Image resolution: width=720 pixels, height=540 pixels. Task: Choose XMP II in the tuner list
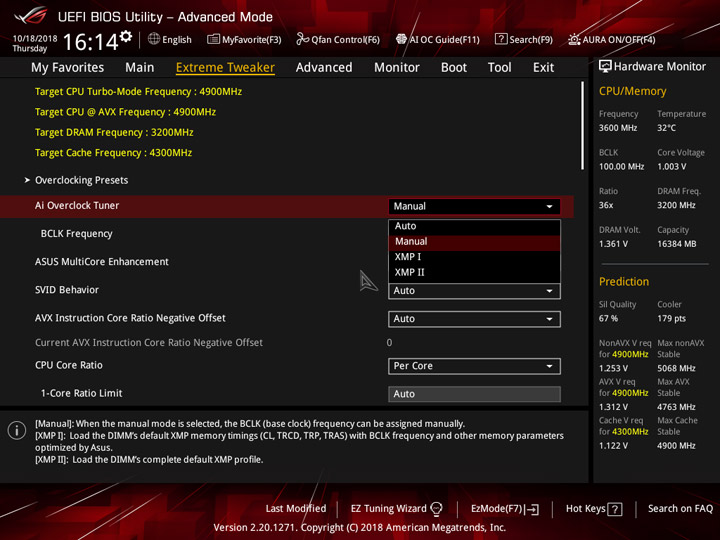click(474, 272)
